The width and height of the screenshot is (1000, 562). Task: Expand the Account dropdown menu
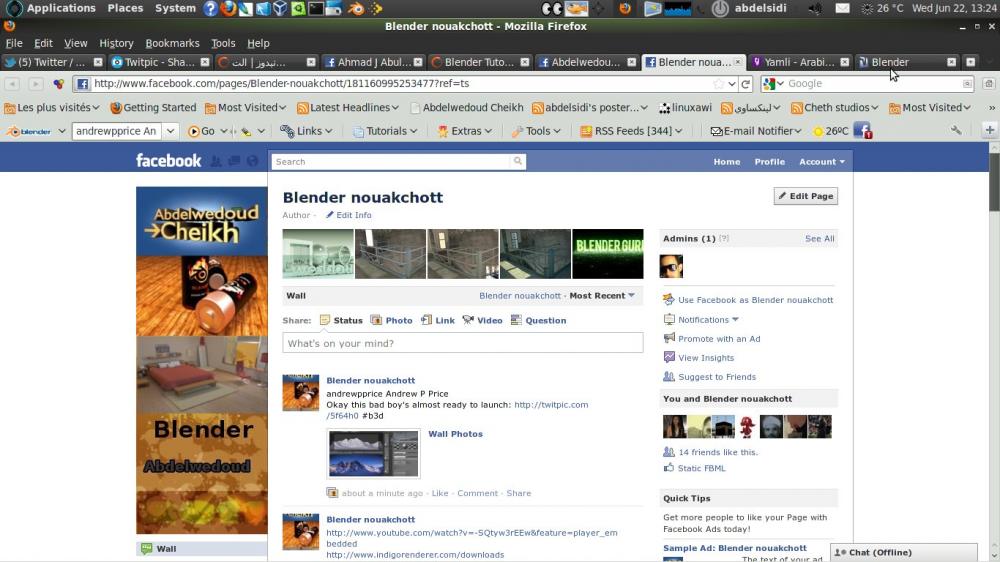[822, 161]
